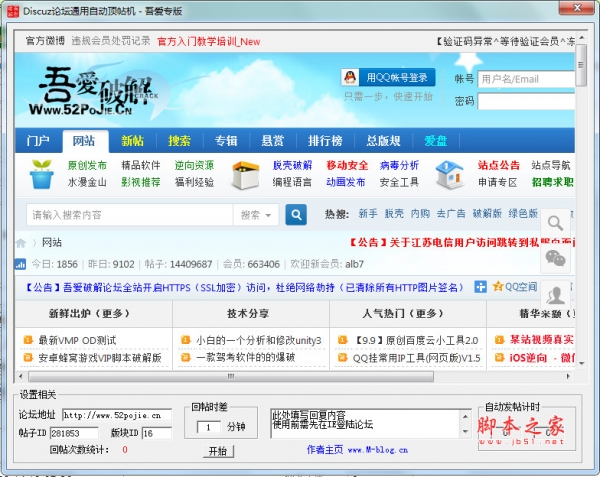Switch to the 门户 nav tab
The image size is (600, 477).
tap(38, 141)
